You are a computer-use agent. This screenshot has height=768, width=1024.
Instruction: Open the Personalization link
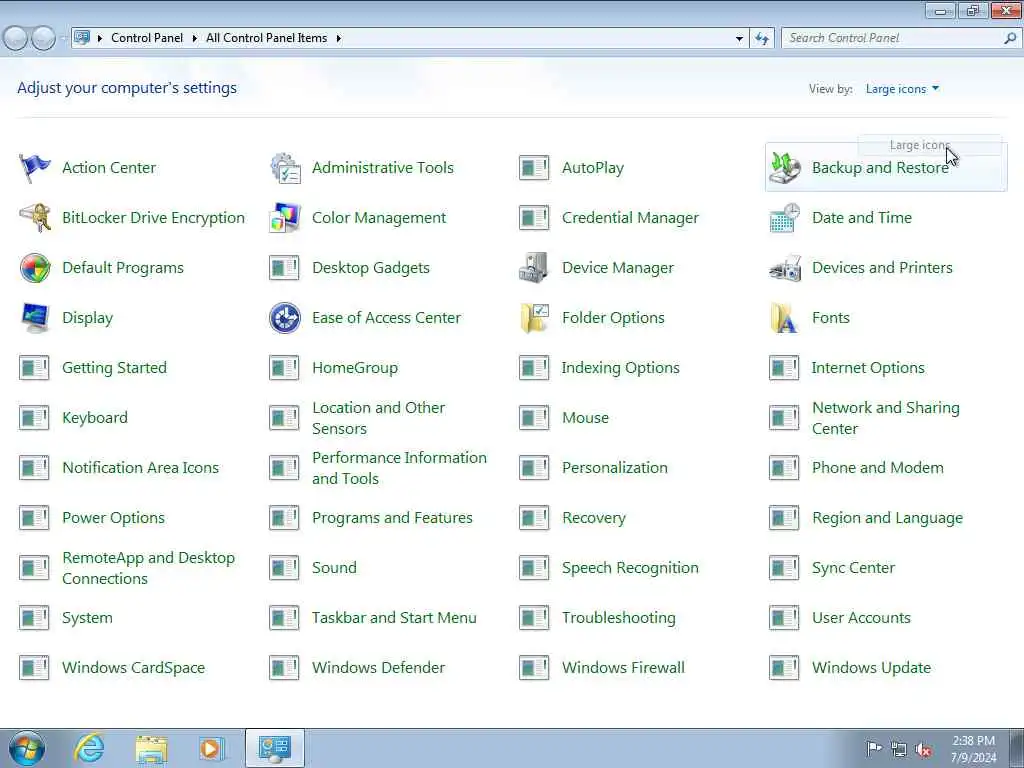pos(615,468)
